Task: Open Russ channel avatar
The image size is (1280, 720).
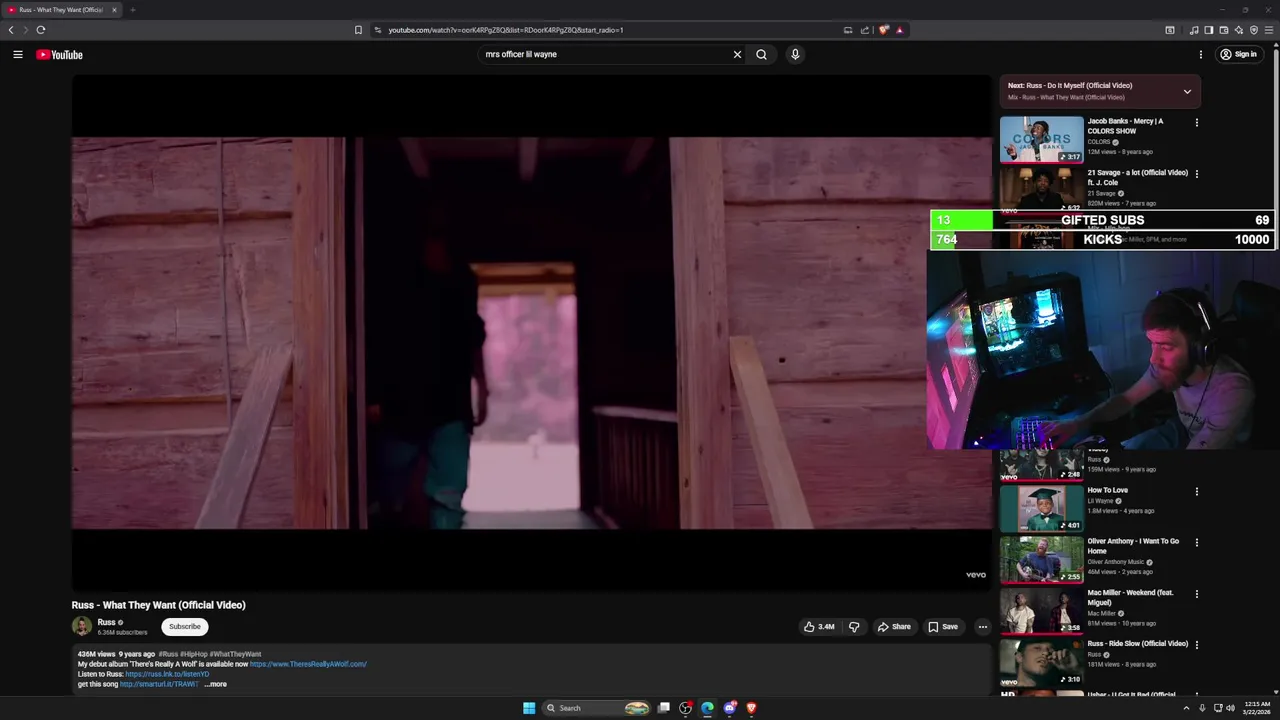Action: (x=81, y=627)
